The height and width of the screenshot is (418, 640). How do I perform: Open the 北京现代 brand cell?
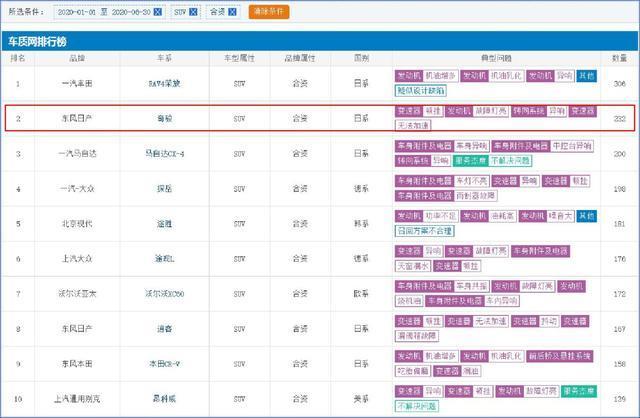pyautogui.click(x=77, y=224)
